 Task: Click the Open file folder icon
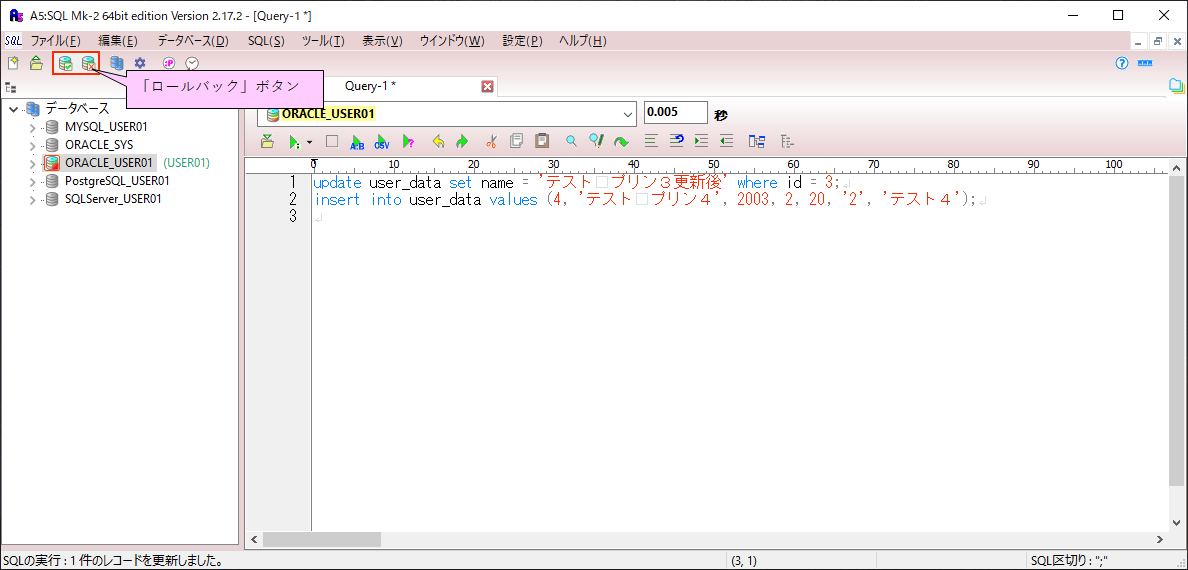(36, 63)
